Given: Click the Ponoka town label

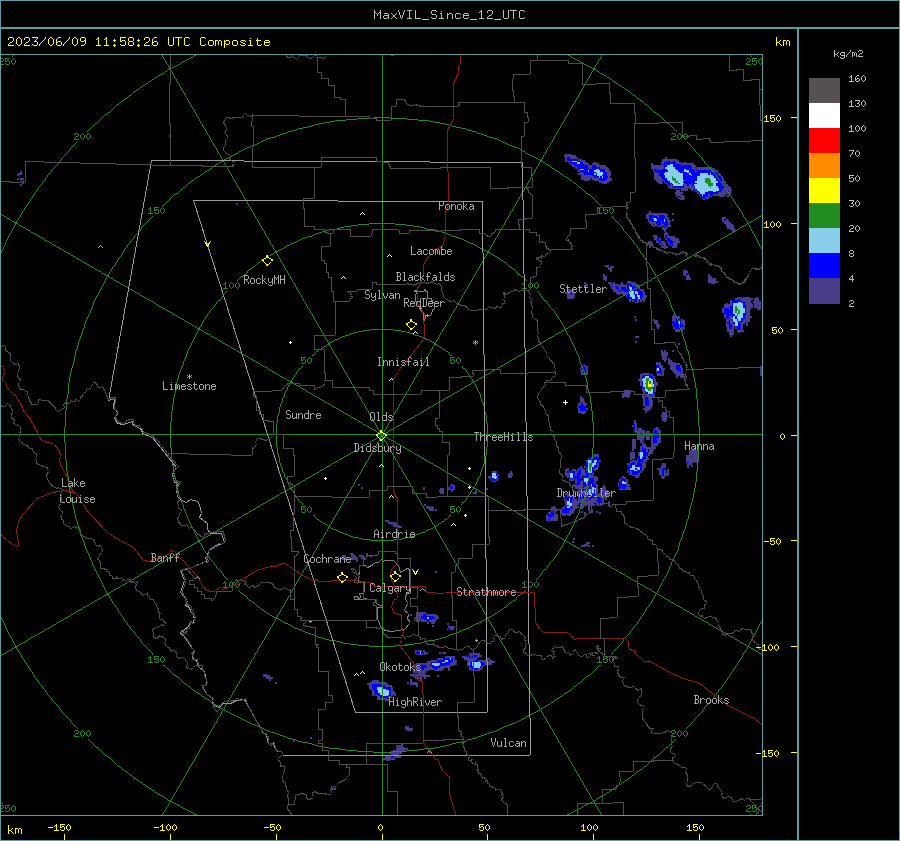Looking at the screenshot, I should [x=456, y=206].
